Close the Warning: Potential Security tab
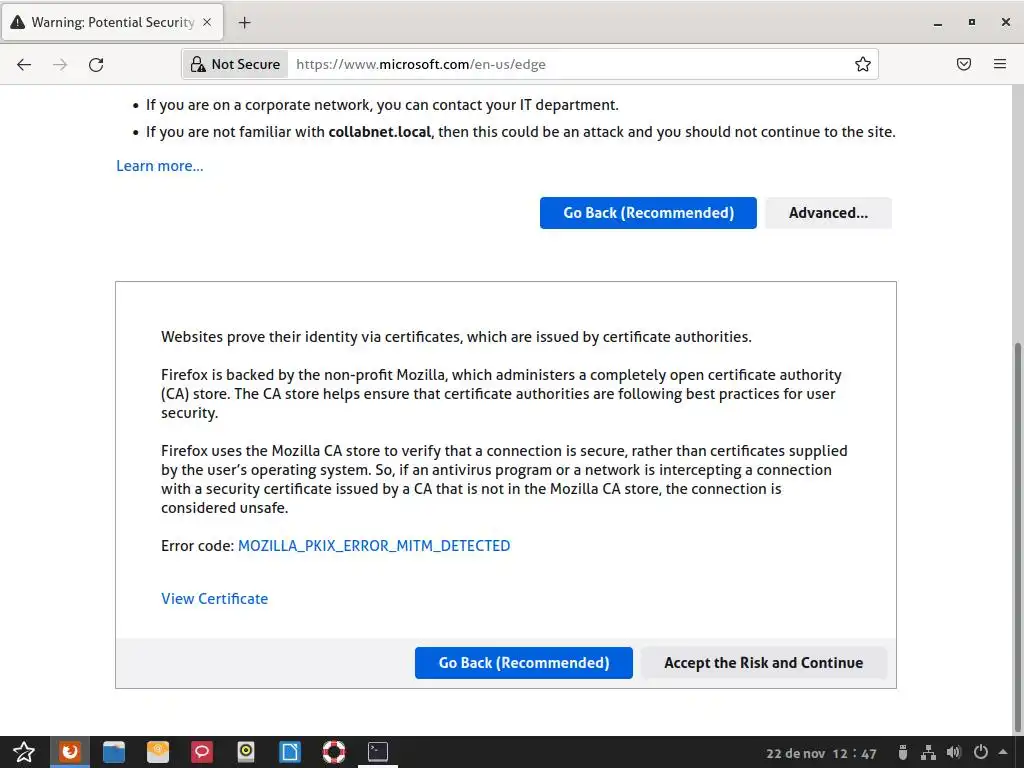 coord(207,22)
